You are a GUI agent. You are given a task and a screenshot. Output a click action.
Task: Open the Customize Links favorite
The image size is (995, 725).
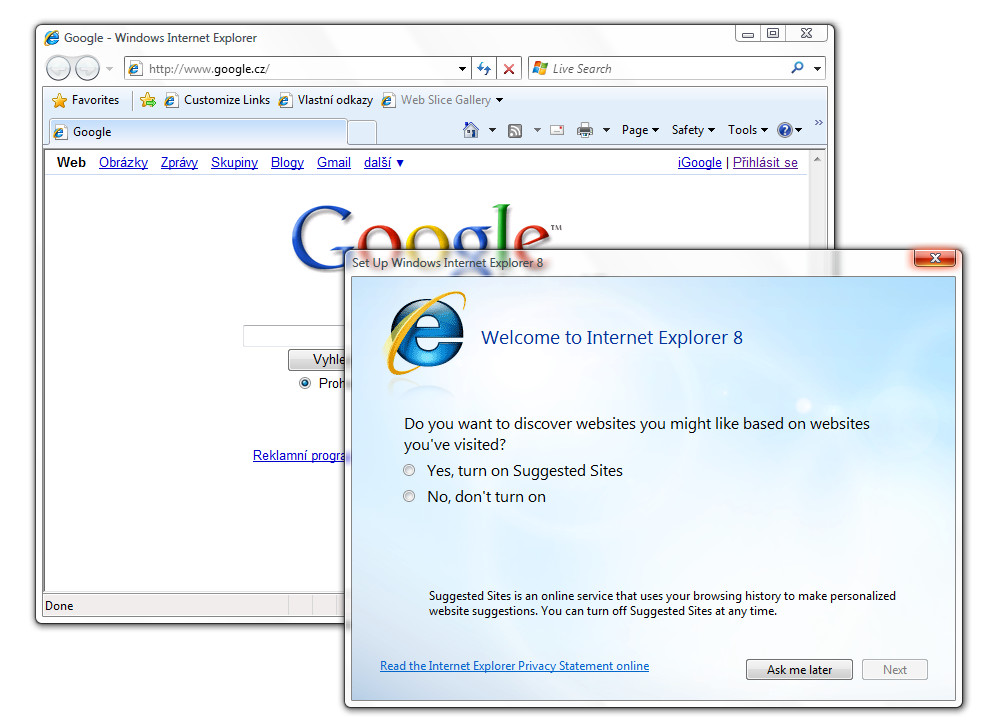218,100
